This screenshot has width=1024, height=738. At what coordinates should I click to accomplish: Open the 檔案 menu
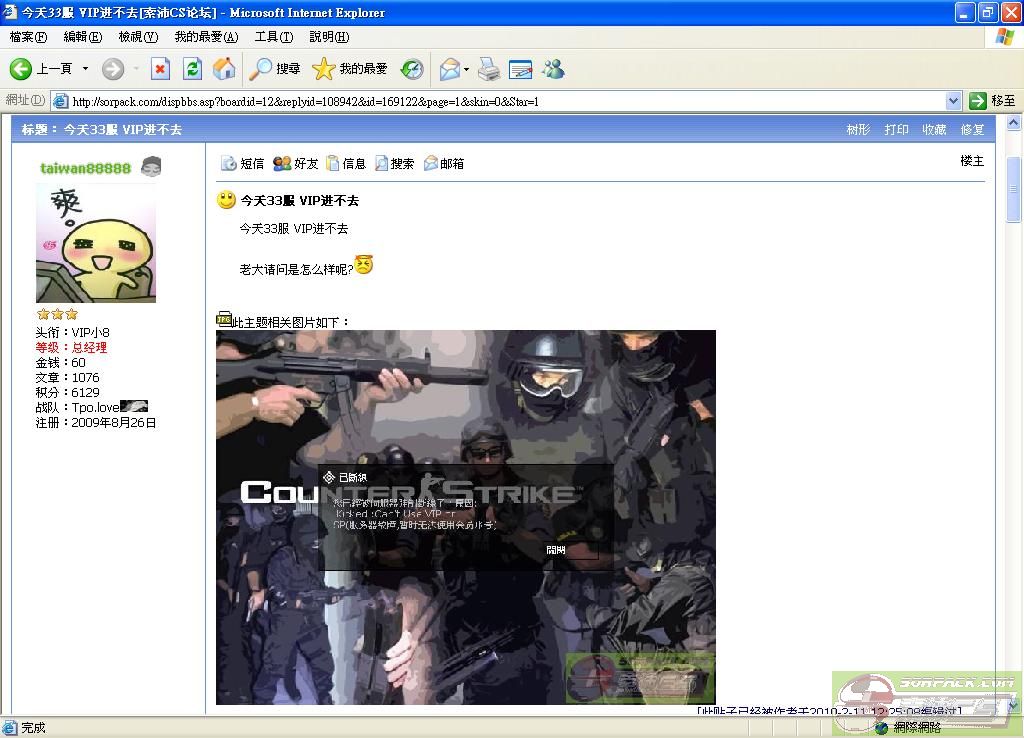(x=28, y=37)
